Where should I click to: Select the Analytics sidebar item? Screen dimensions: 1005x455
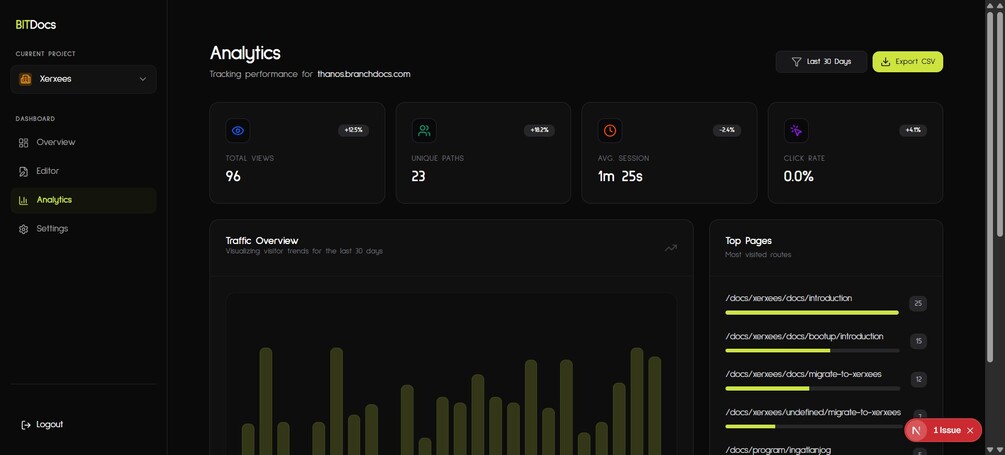pos(83,200)
